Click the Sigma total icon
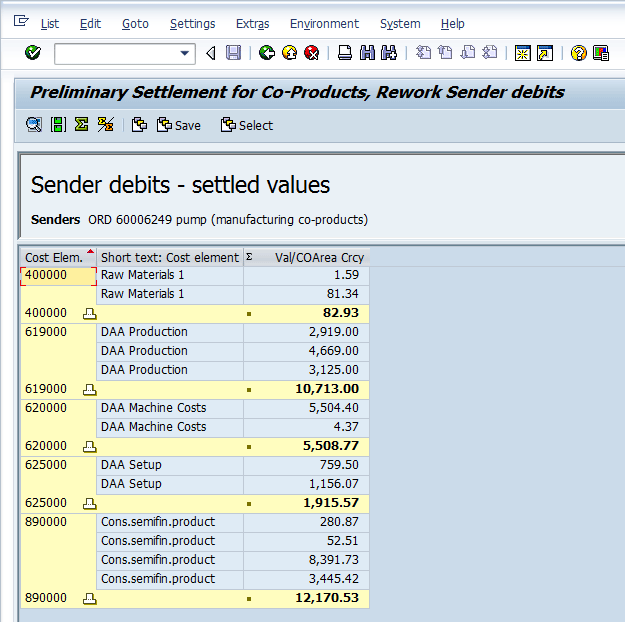Screen dimensions: 625x622 point(81,125)
